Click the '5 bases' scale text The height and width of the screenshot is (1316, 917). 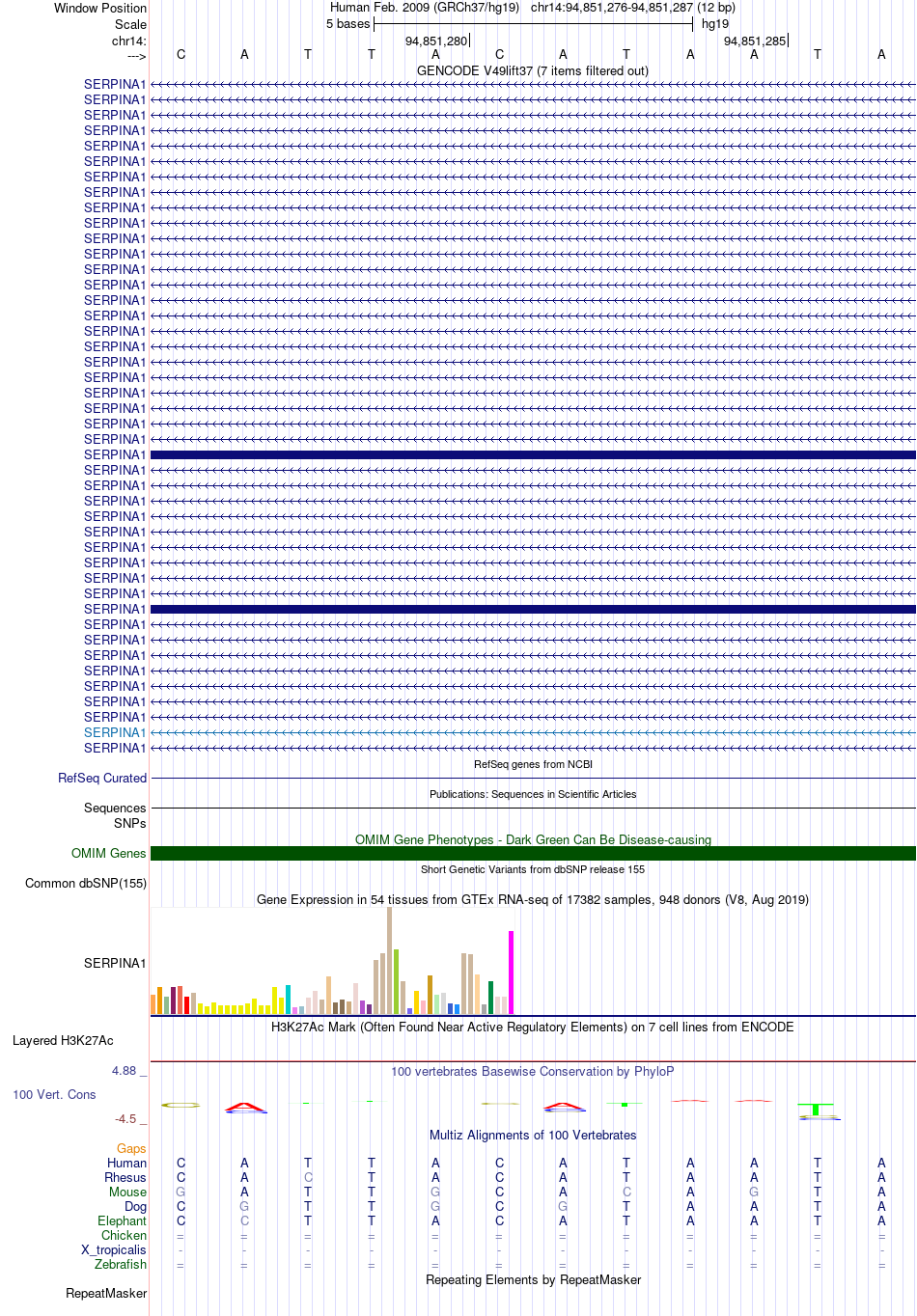pyautogui.click(x=347, y=24)
